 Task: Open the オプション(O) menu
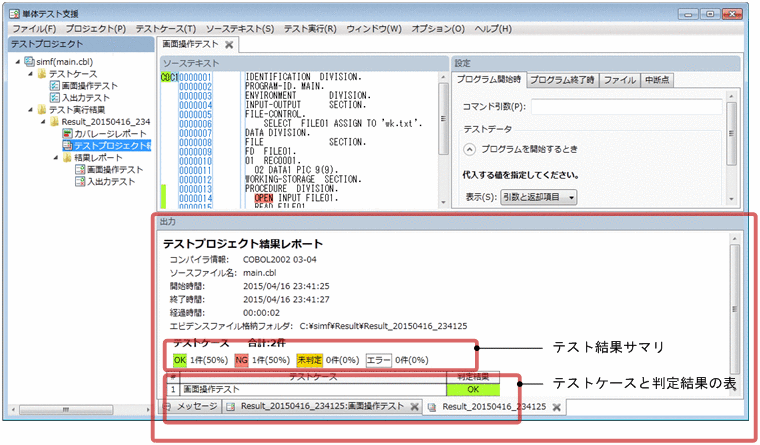[438, 29]
